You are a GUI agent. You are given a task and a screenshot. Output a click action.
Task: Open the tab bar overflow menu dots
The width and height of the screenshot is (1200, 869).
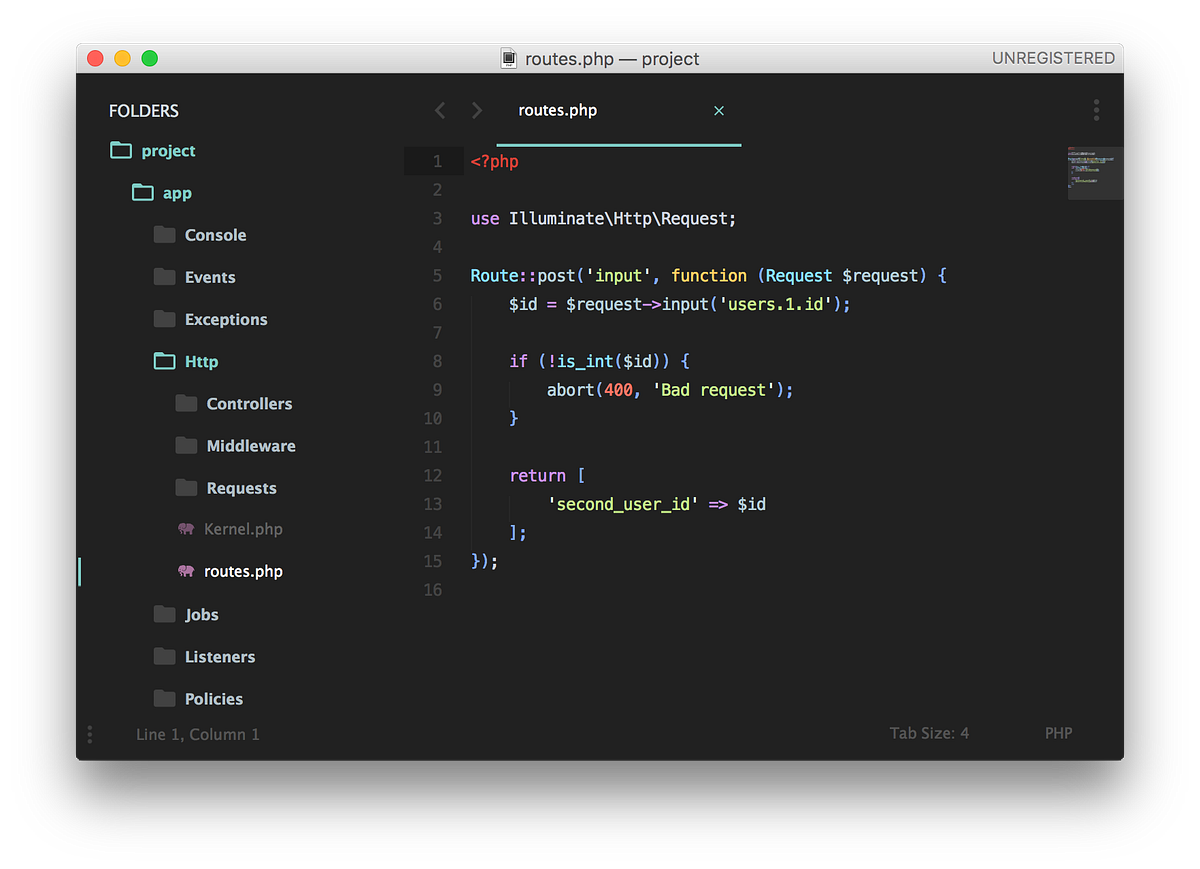1096,110
